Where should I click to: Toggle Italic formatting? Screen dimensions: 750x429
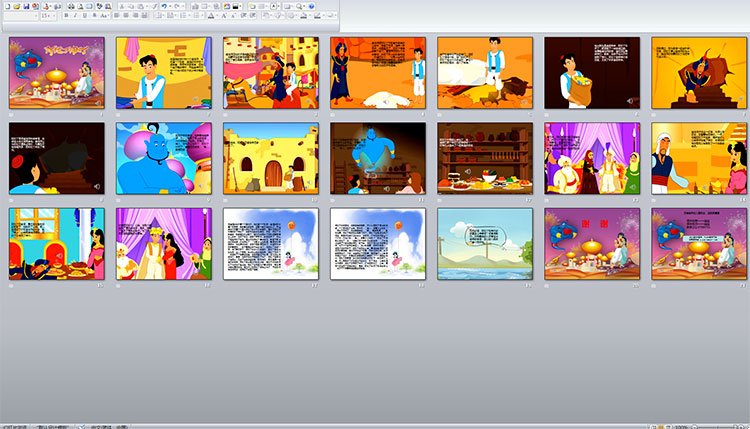coord(75,15)
